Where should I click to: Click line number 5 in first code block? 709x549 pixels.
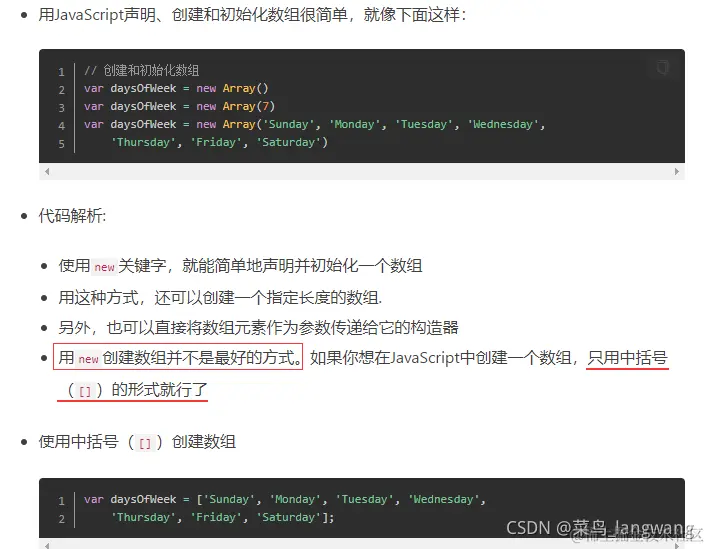point(61,144)
